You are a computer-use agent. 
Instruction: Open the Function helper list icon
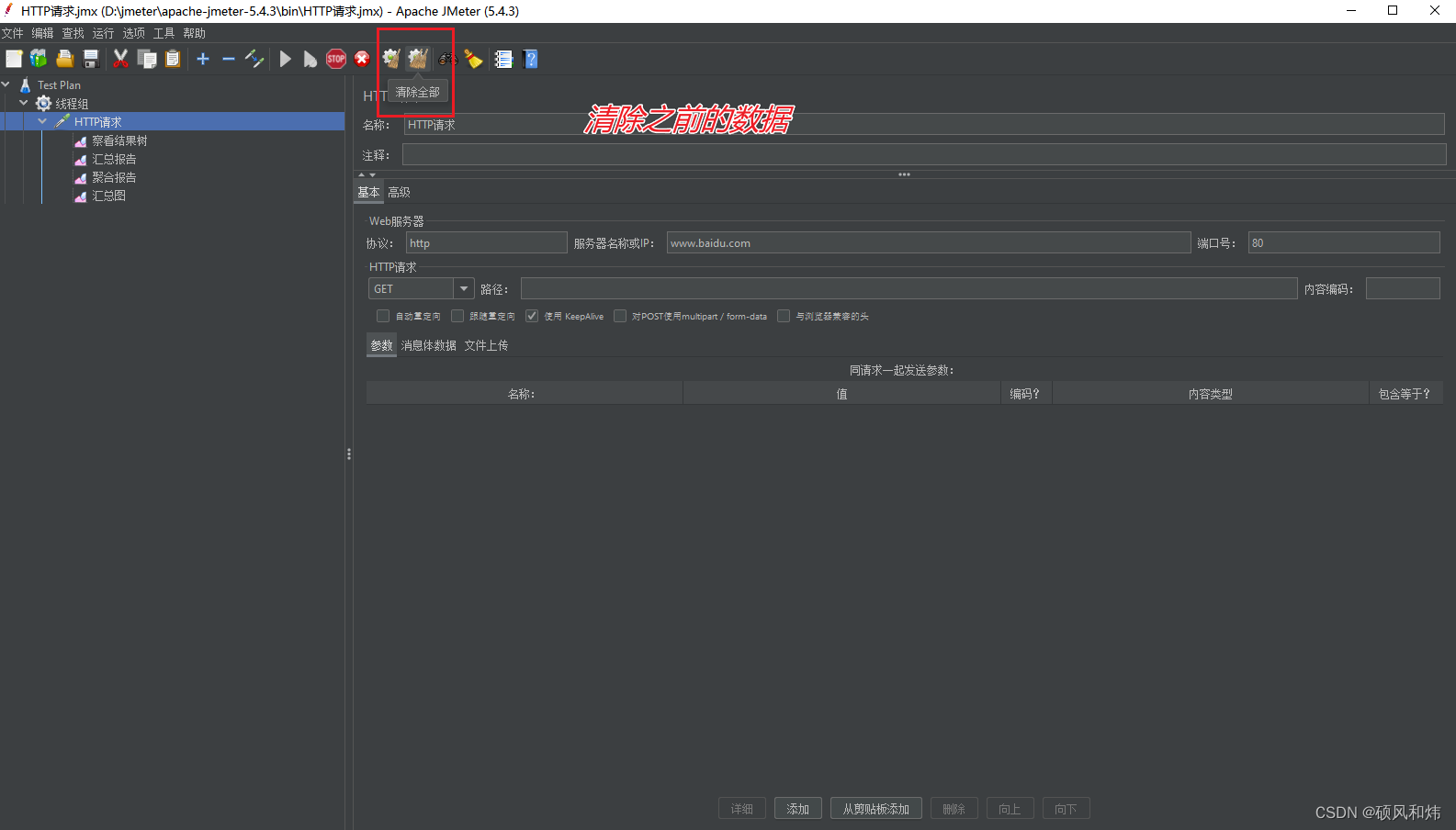pos(503,59)
